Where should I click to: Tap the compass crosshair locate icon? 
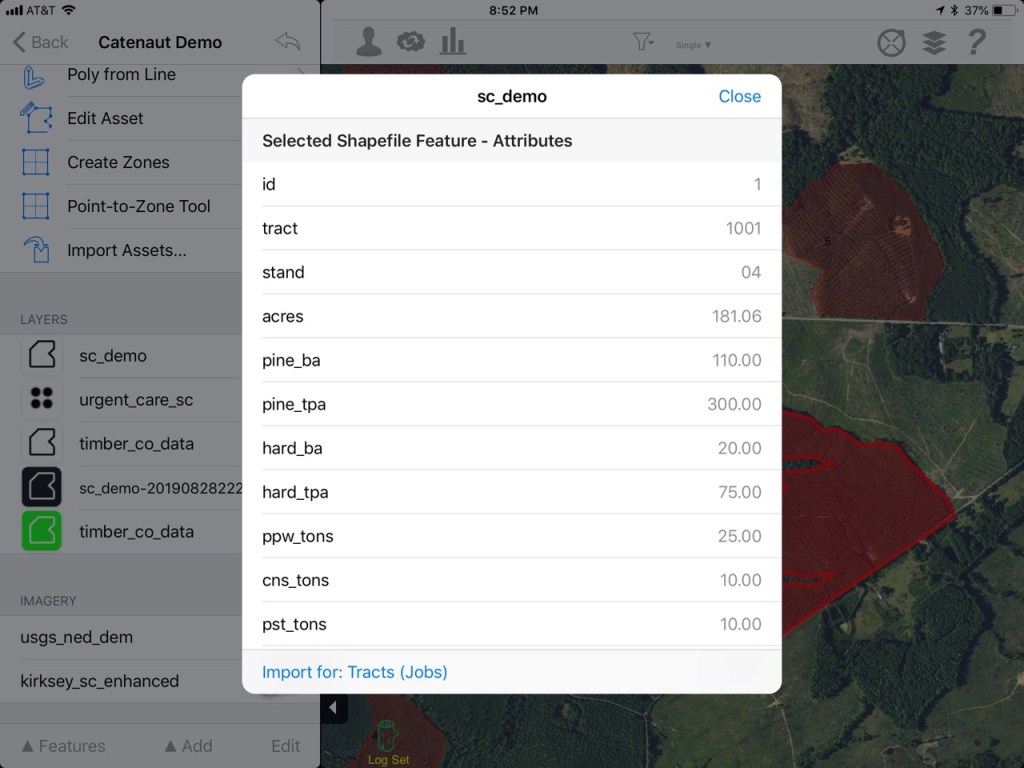(891, 42)
